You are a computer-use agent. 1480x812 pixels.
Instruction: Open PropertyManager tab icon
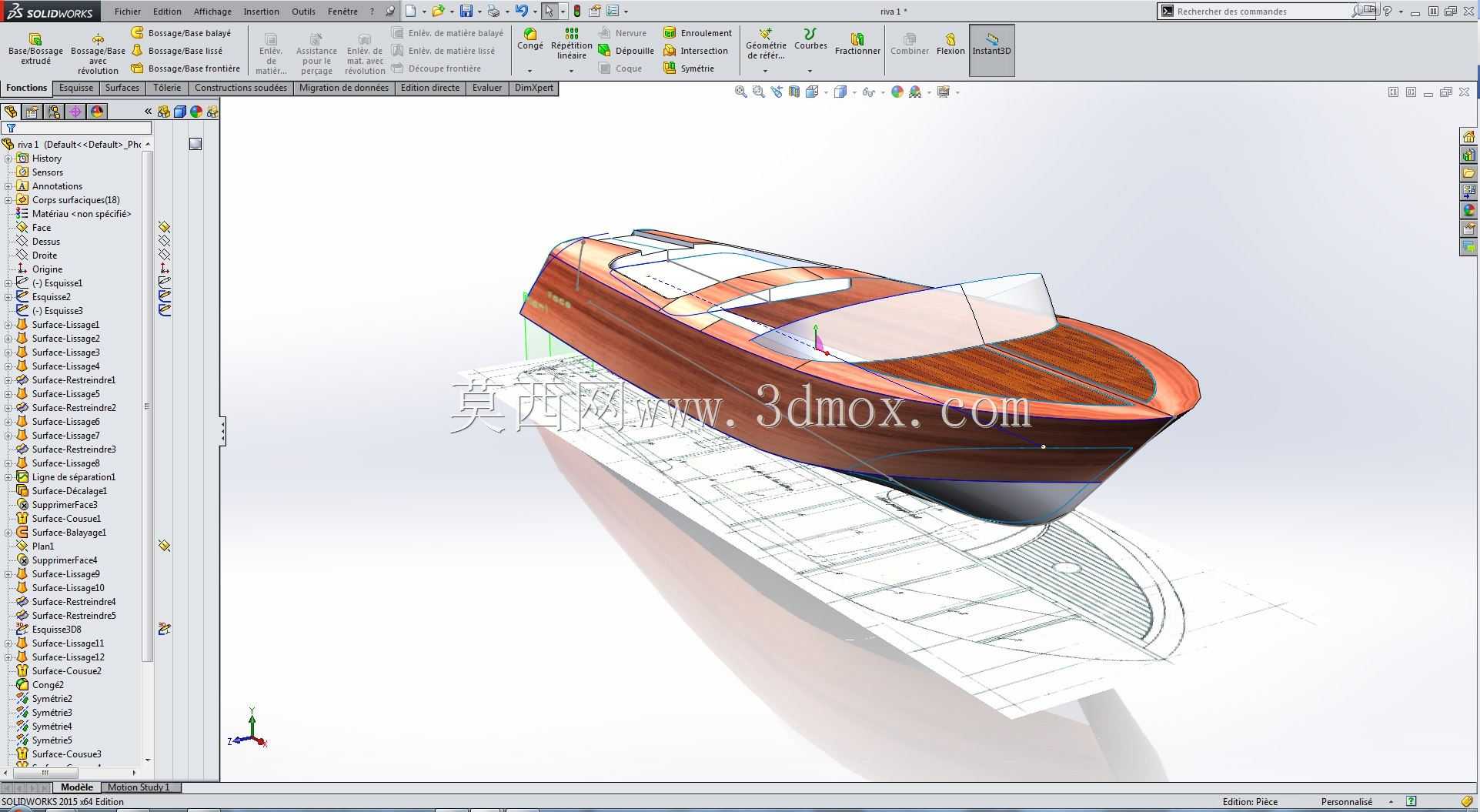click(x=32, y=112)
